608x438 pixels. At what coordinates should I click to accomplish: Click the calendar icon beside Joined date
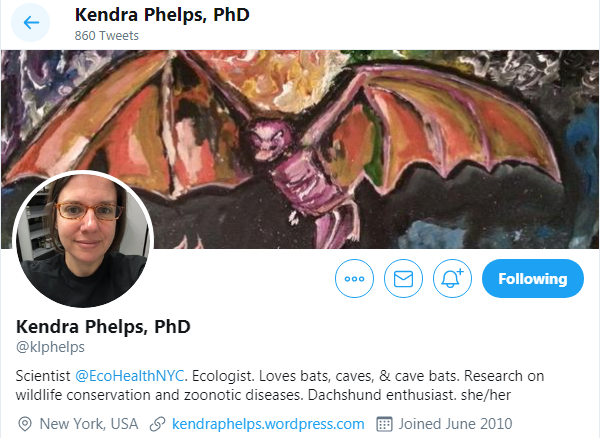pos(384,424)
